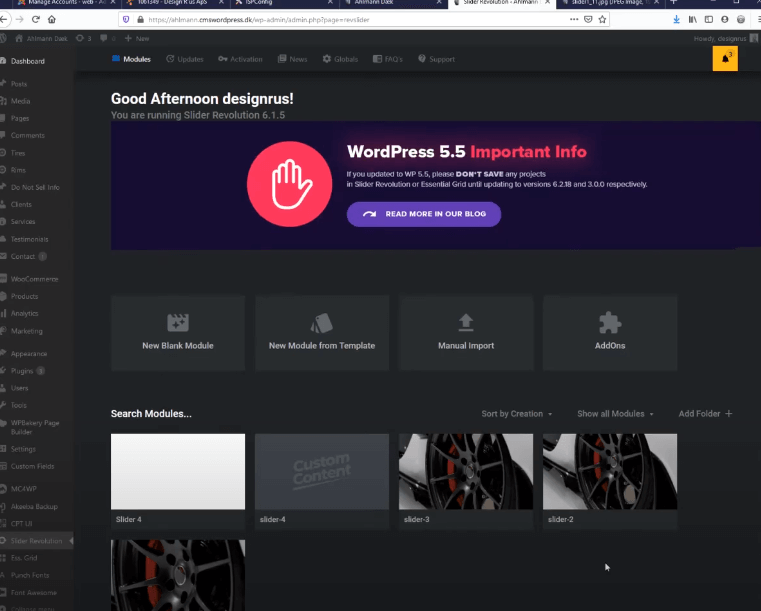
Task: Open new browser tab plus
Action: 673,2
